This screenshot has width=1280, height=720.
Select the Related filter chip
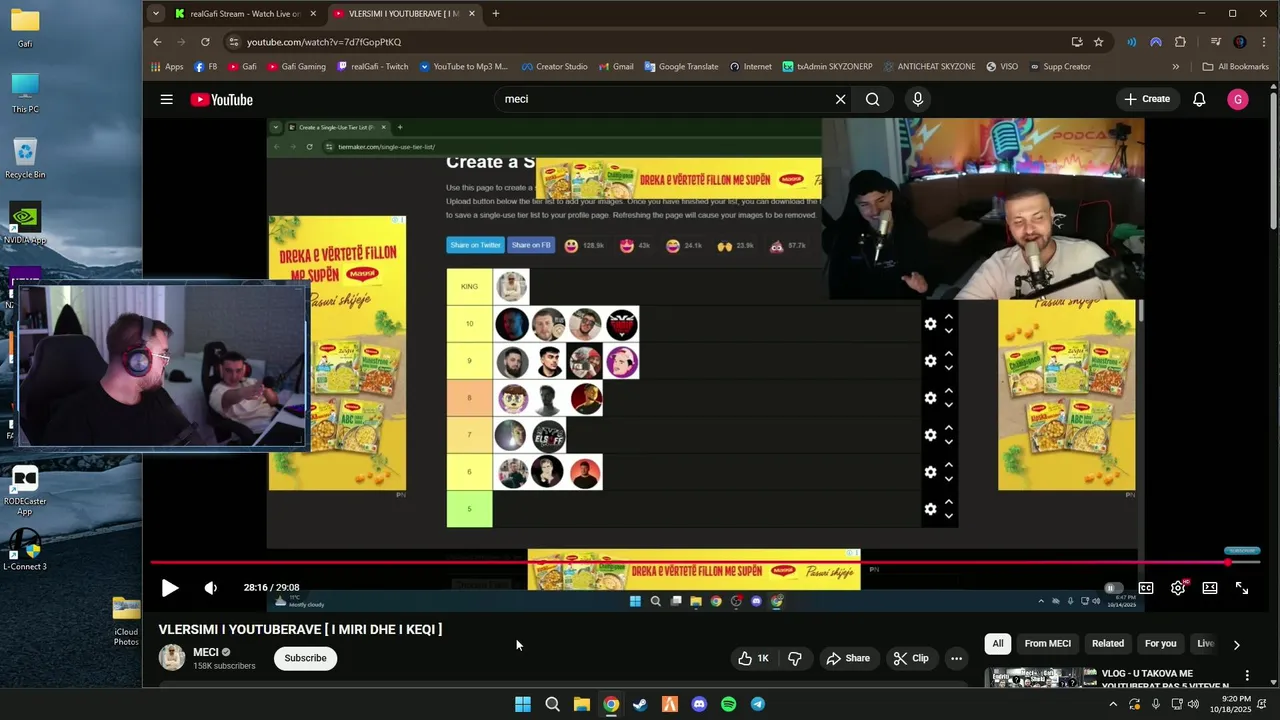pyautogui.click(x=1107, y=644)
